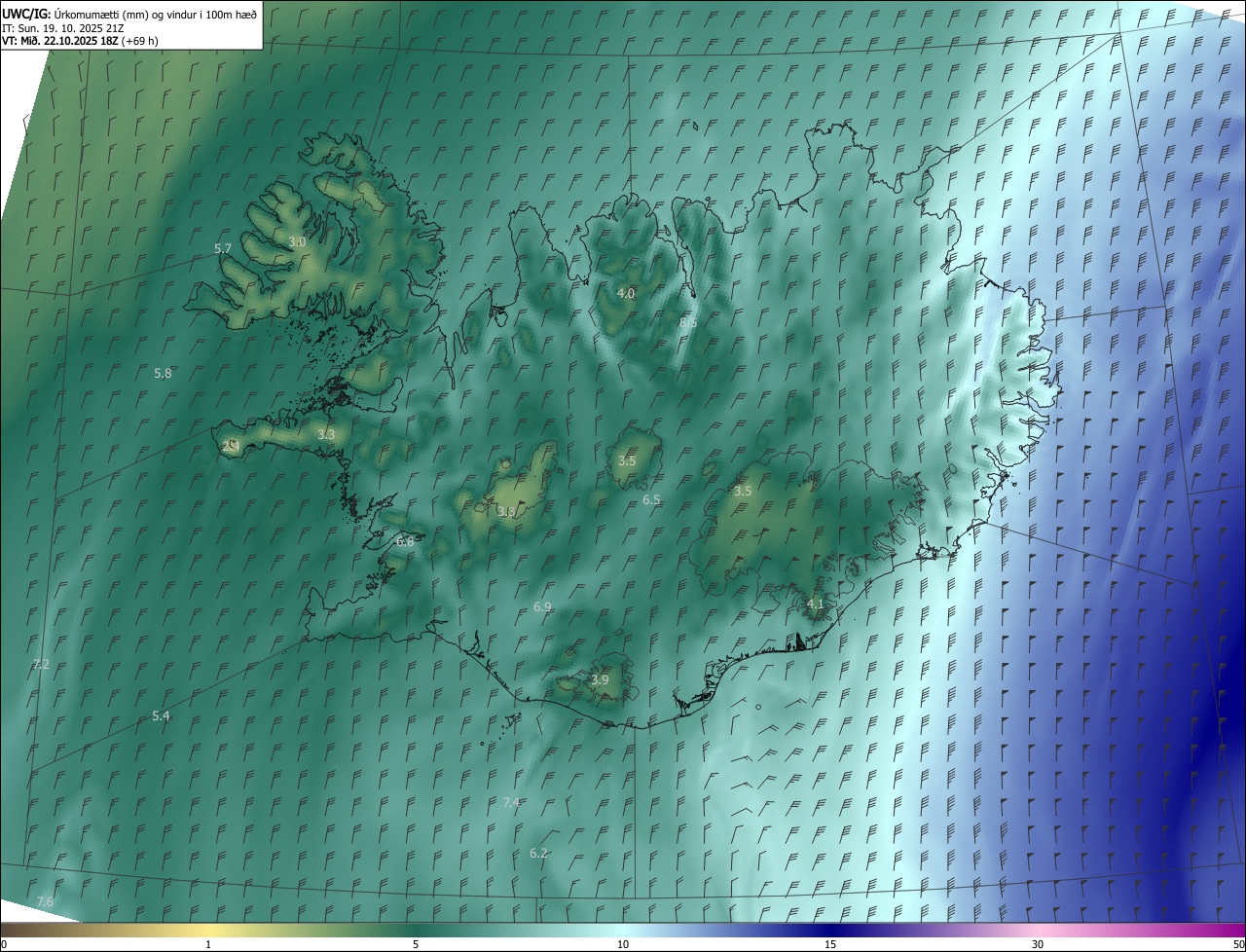
Task: Click the 6.5 value label
Action: 651,499
